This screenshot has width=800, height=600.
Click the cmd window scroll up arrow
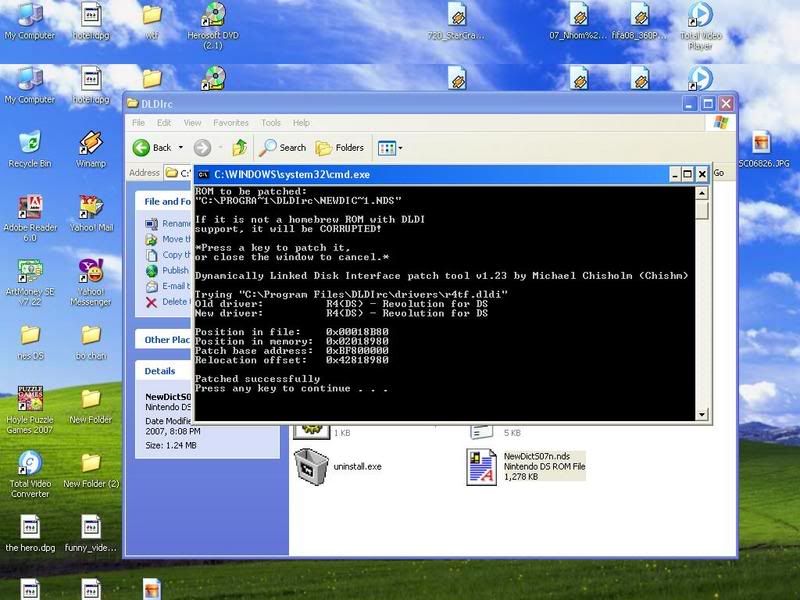point(702,193)
